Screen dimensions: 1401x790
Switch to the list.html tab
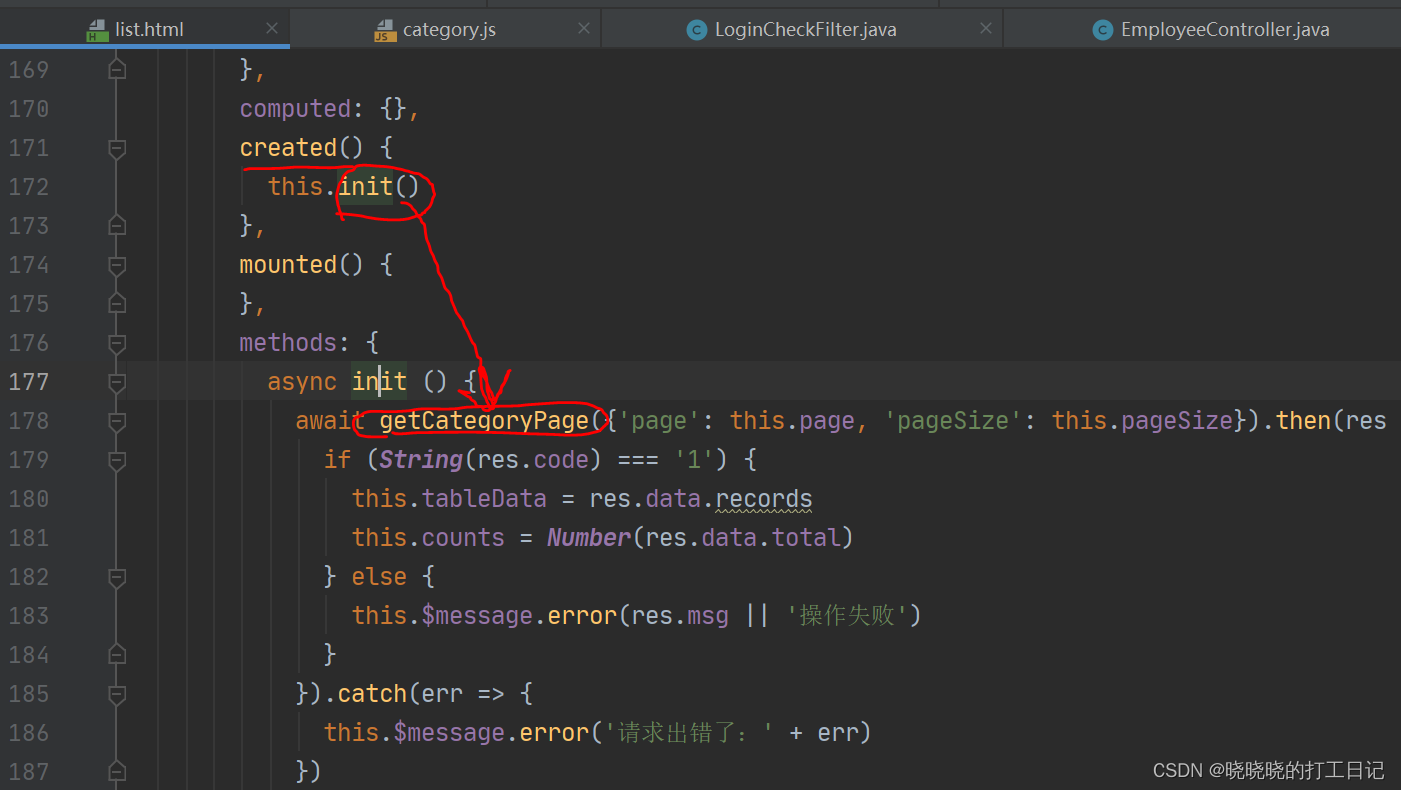pyautogui.click(x=145, y=29)
